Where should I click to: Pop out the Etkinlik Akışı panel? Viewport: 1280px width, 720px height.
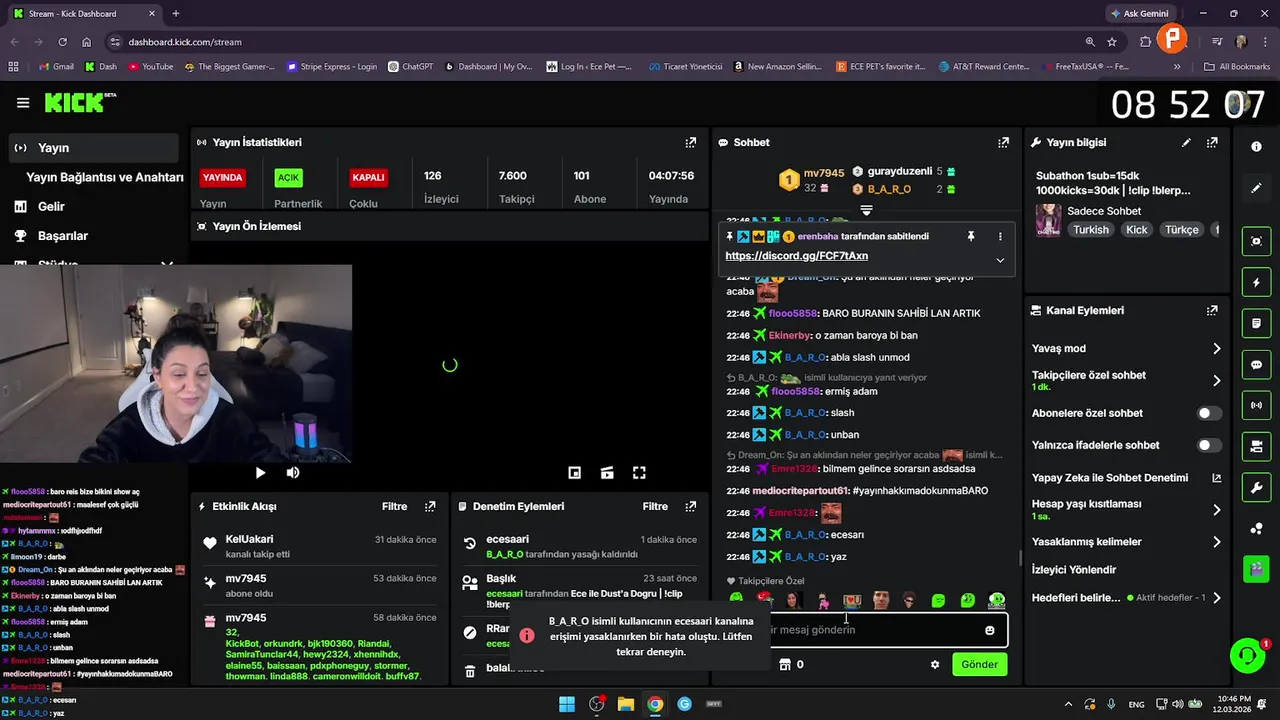[430, 507]
